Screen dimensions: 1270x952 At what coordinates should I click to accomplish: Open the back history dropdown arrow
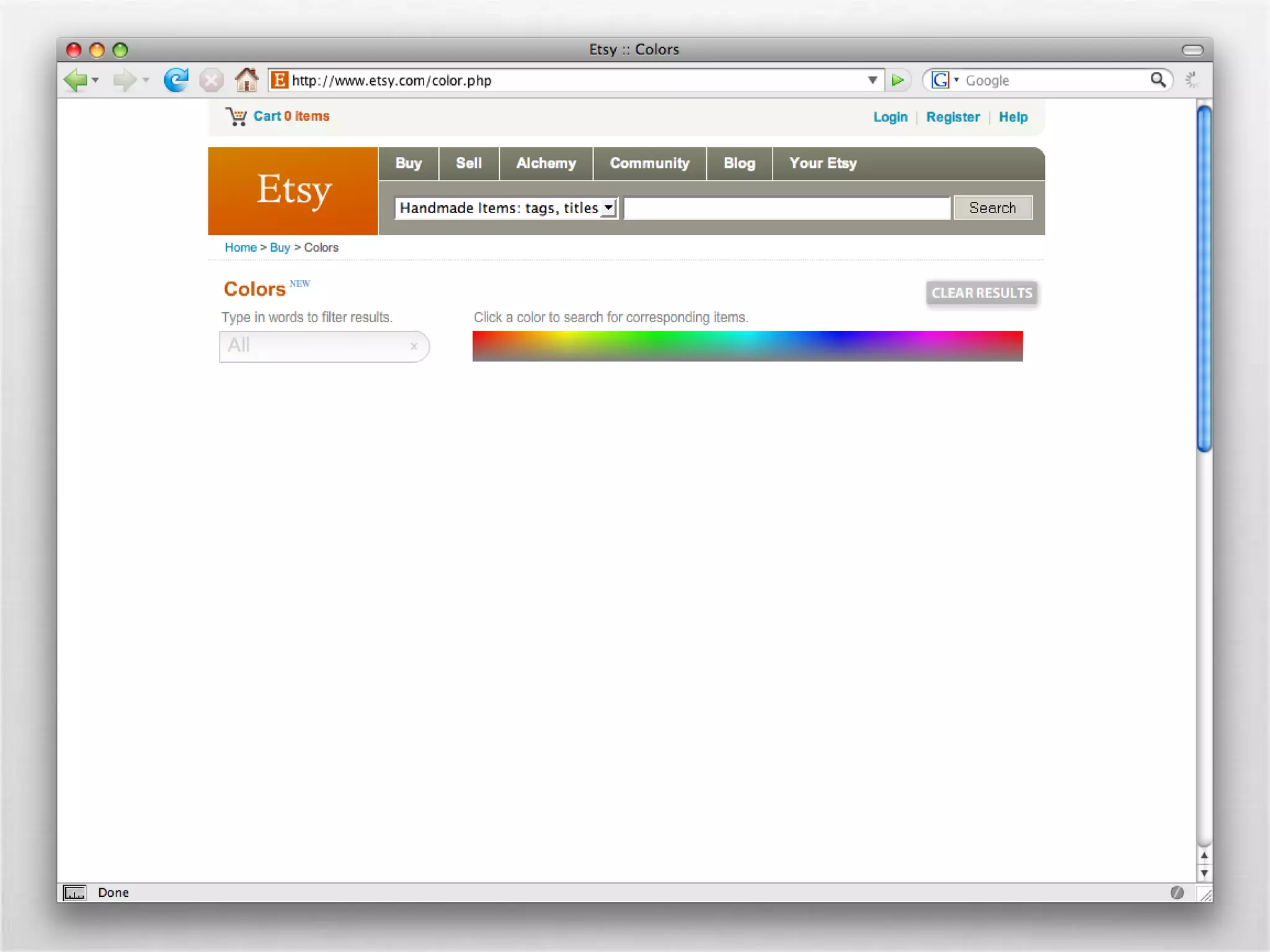(x=95, y=81)
